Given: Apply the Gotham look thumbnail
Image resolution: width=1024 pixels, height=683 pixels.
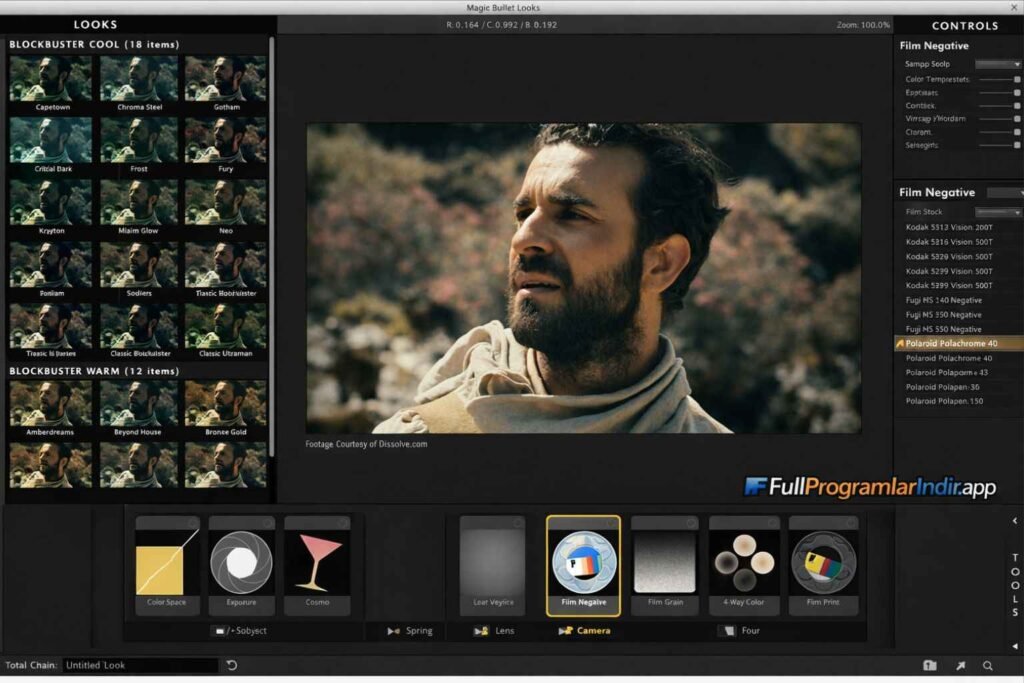Looking at the screenshot, I should pyautogui.click(x=226, y=78).
